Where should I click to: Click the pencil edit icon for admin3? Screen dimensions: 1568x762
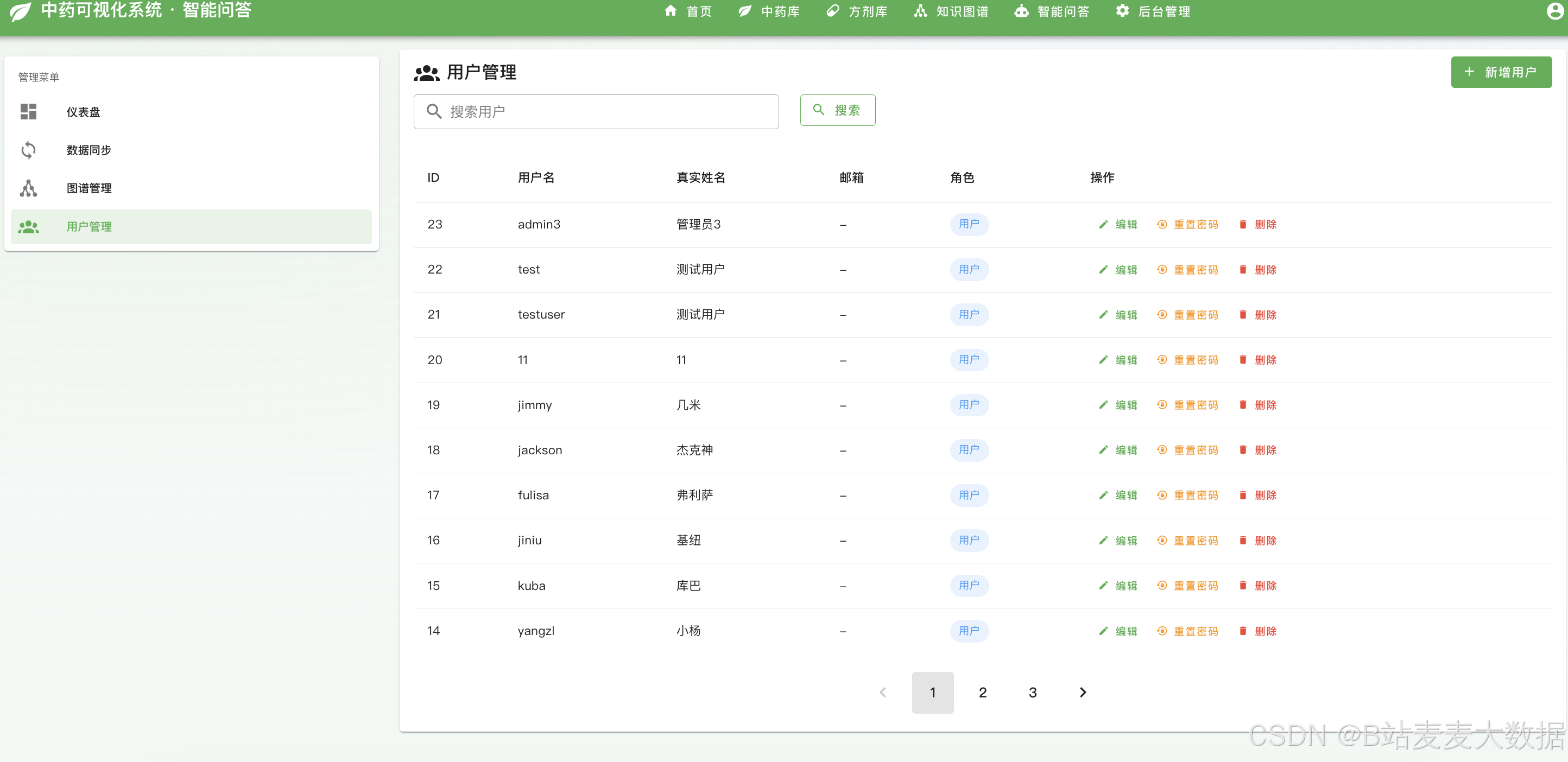[1103, 225]
